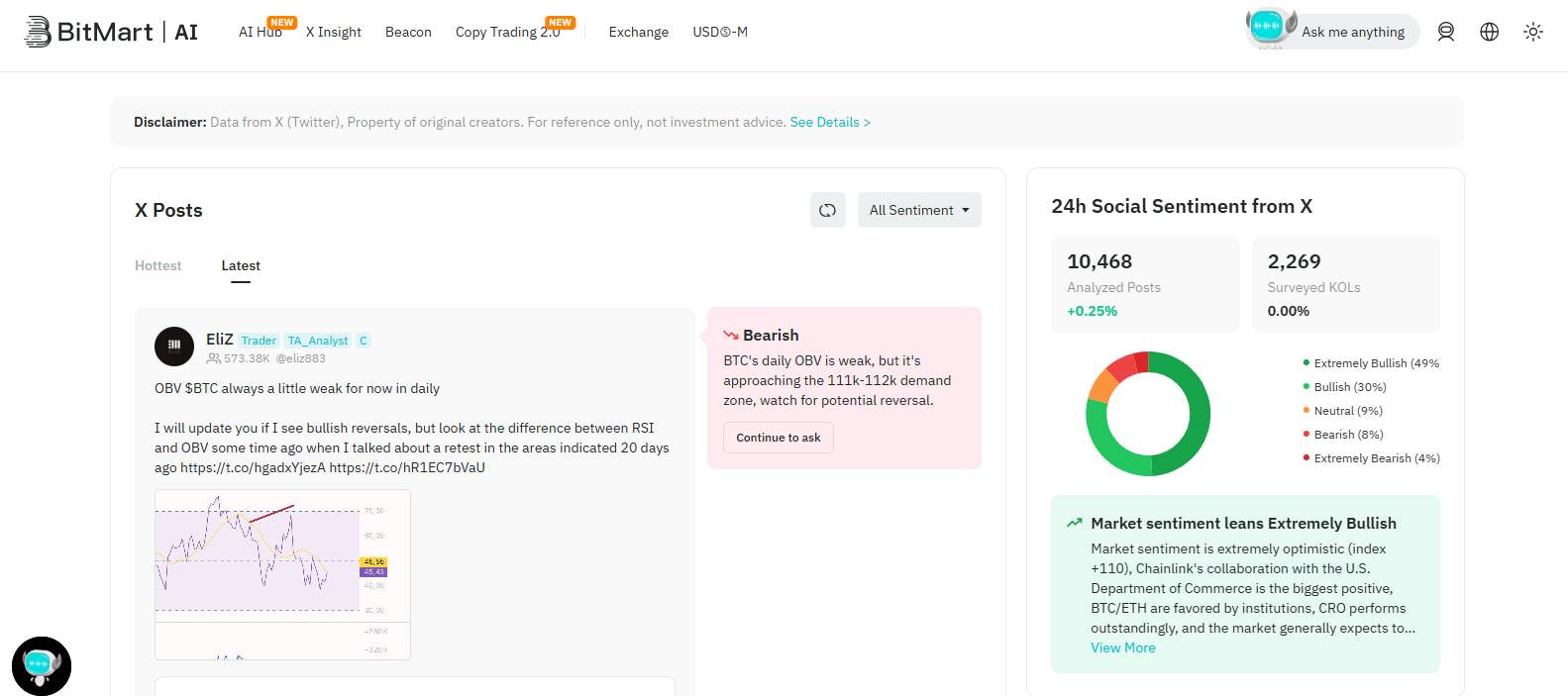Image resolution: width=1568 pixels, height=696 pixels.
Task: Click the BitMart AI logo
Action: point(111,32)
